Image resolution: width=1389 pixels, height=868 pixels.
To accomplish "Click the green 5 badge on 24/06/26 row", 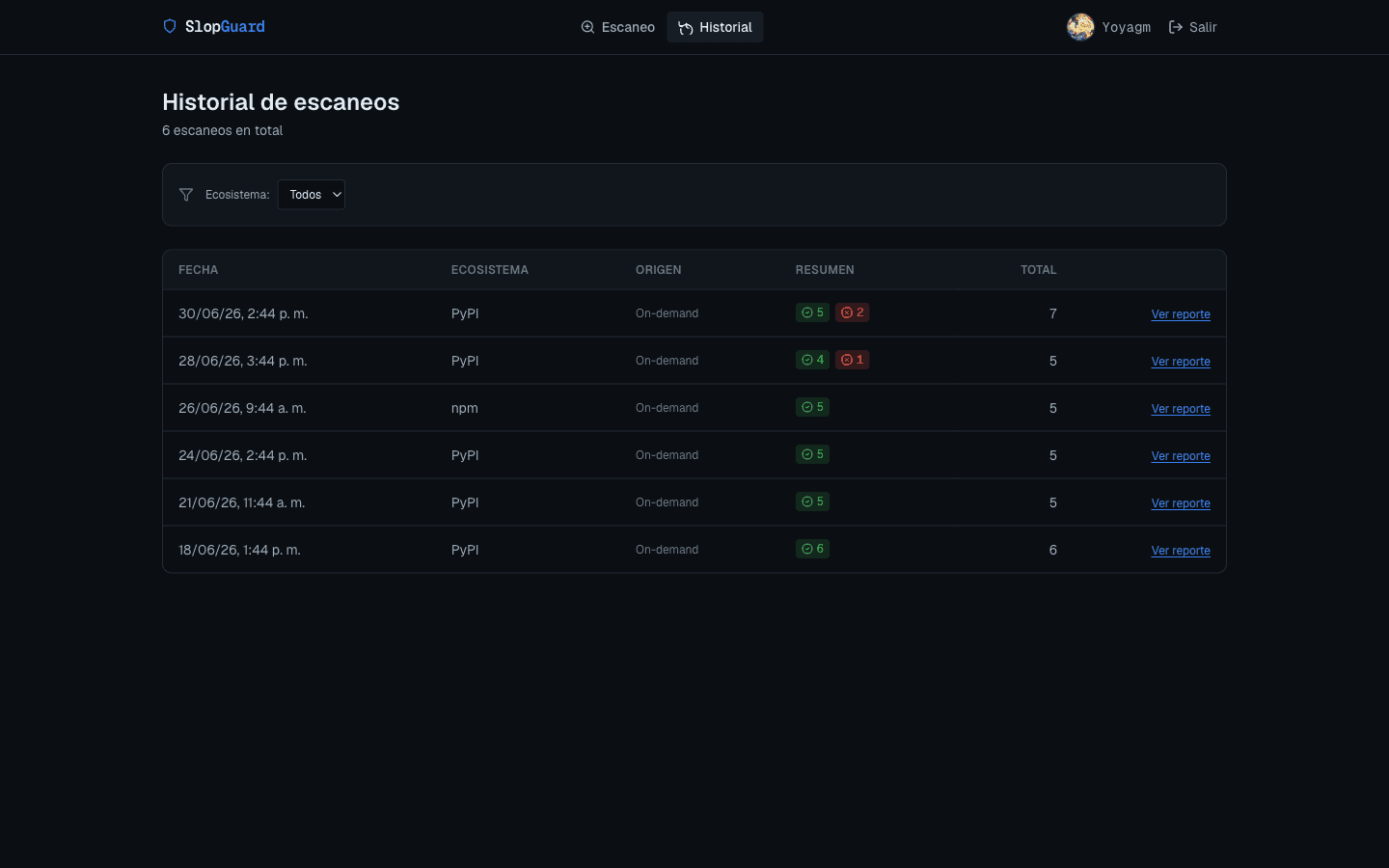I will point(812,454).
